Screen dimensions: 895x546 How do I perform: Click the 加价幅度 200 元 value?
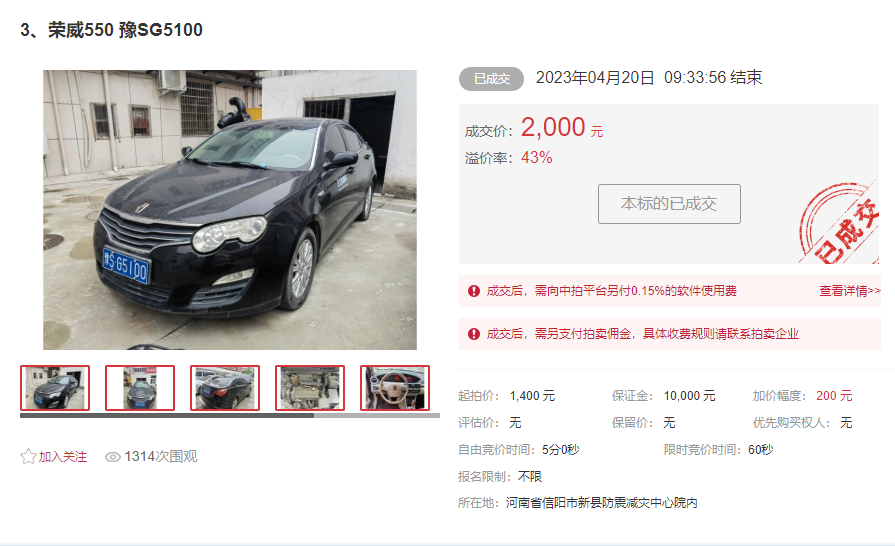pos(834,396)
